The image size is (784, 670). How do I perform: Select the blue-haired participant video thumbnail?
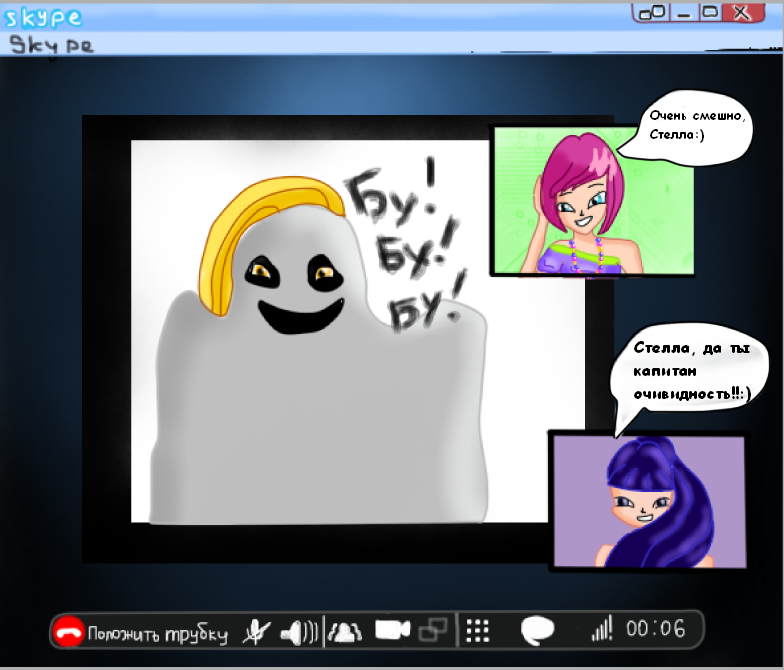[646, 500]
